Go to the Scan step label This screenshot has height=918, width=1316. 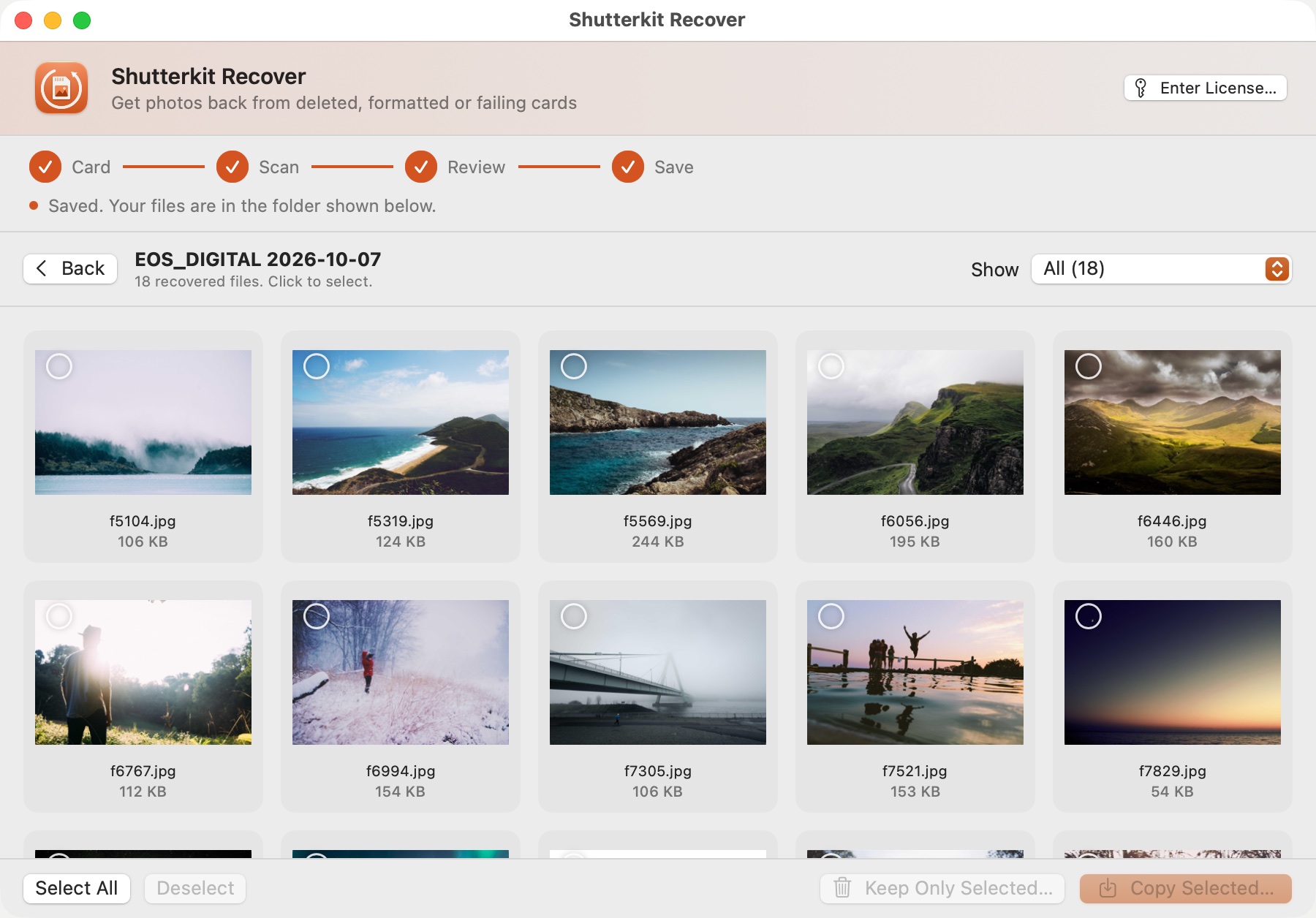pyautogui.click(x=279, y=167)
